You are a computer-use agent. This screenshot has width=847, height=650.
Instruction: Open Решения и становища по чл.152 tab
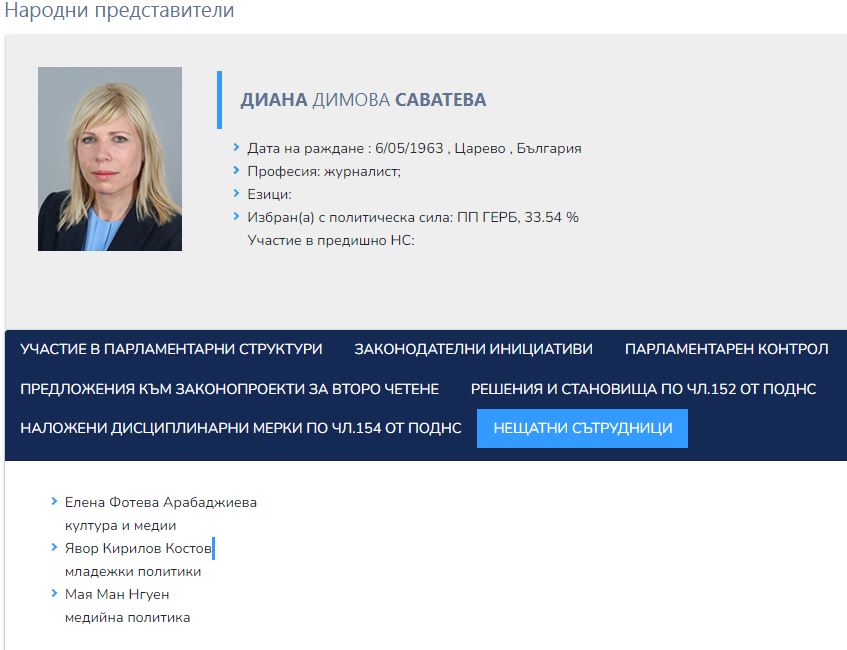click(x=643, y=389)
